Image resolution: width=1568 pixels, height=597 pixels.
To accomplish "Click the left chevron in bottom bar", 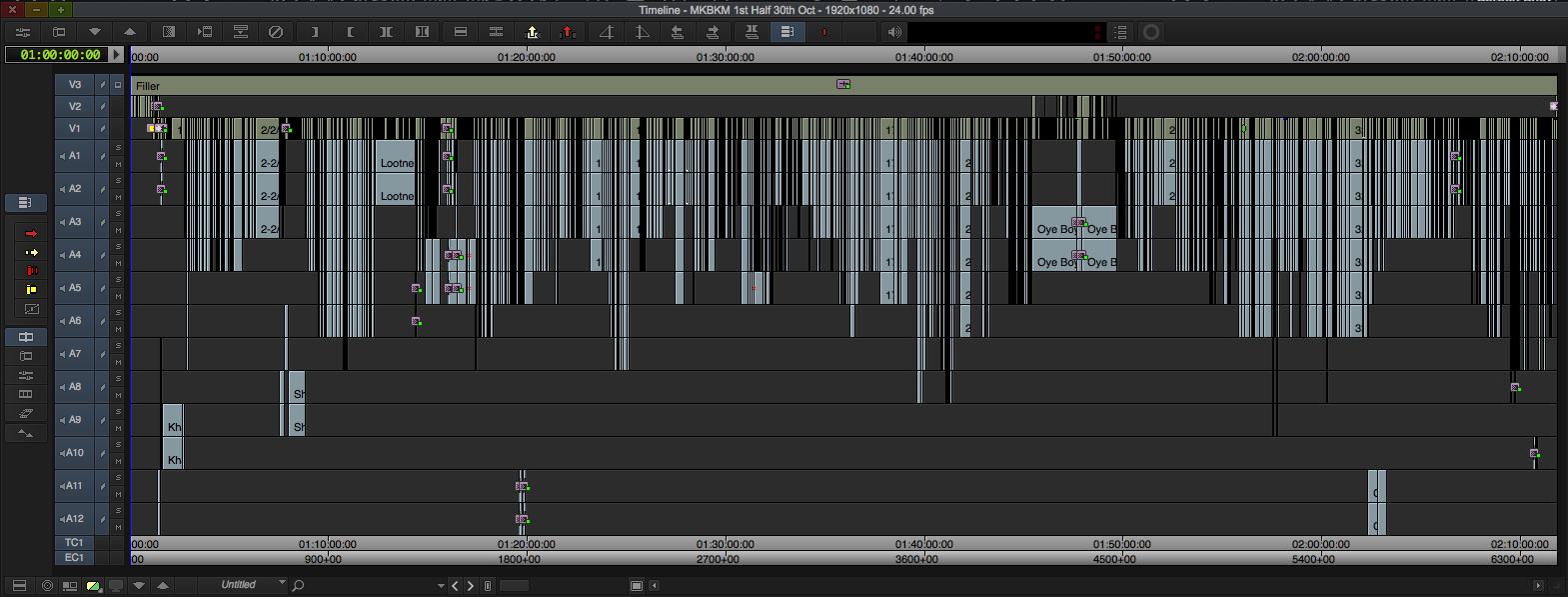I will (x=455, y=586).
